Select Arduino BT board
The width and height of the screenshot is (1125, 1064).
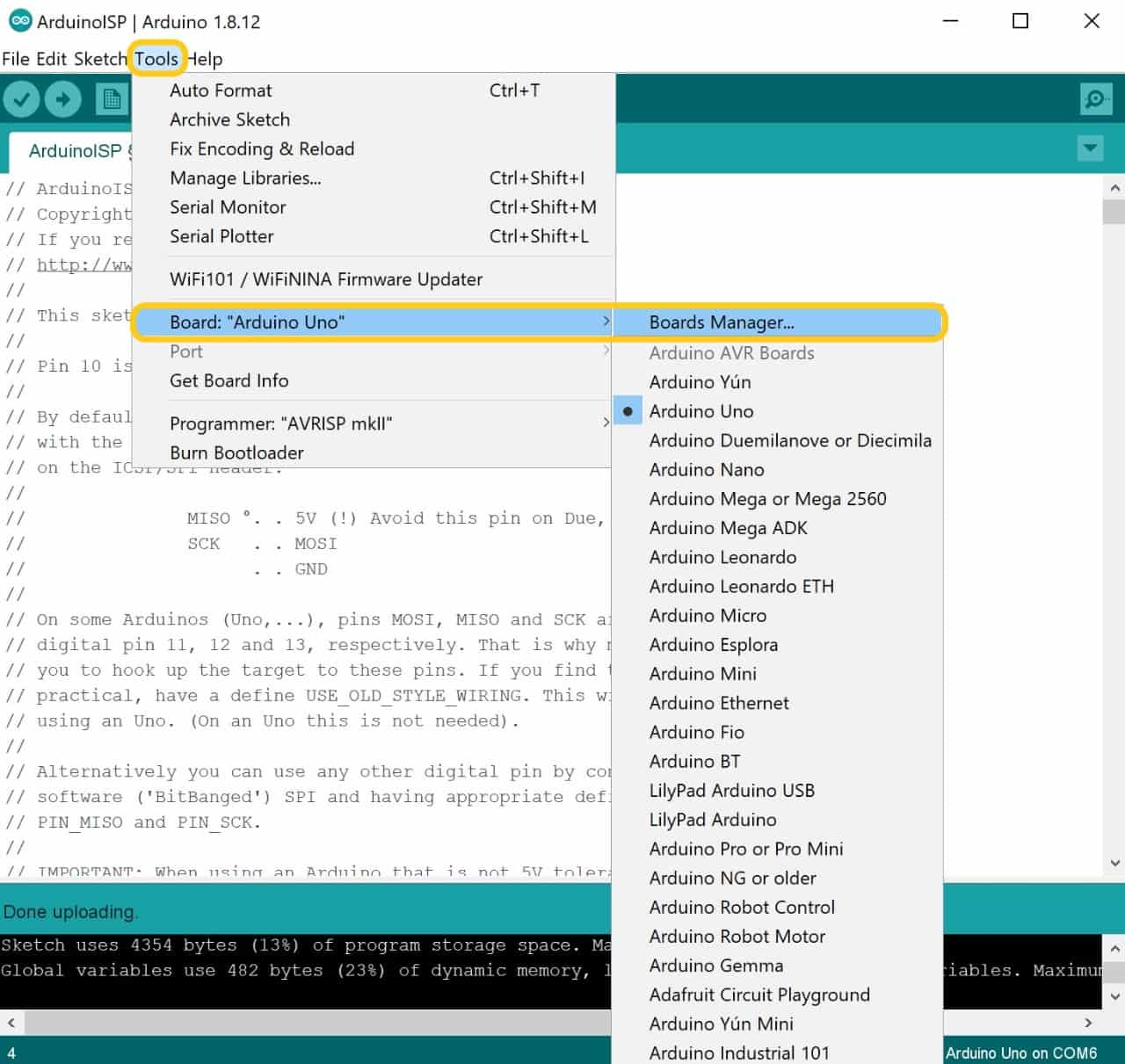778,761
